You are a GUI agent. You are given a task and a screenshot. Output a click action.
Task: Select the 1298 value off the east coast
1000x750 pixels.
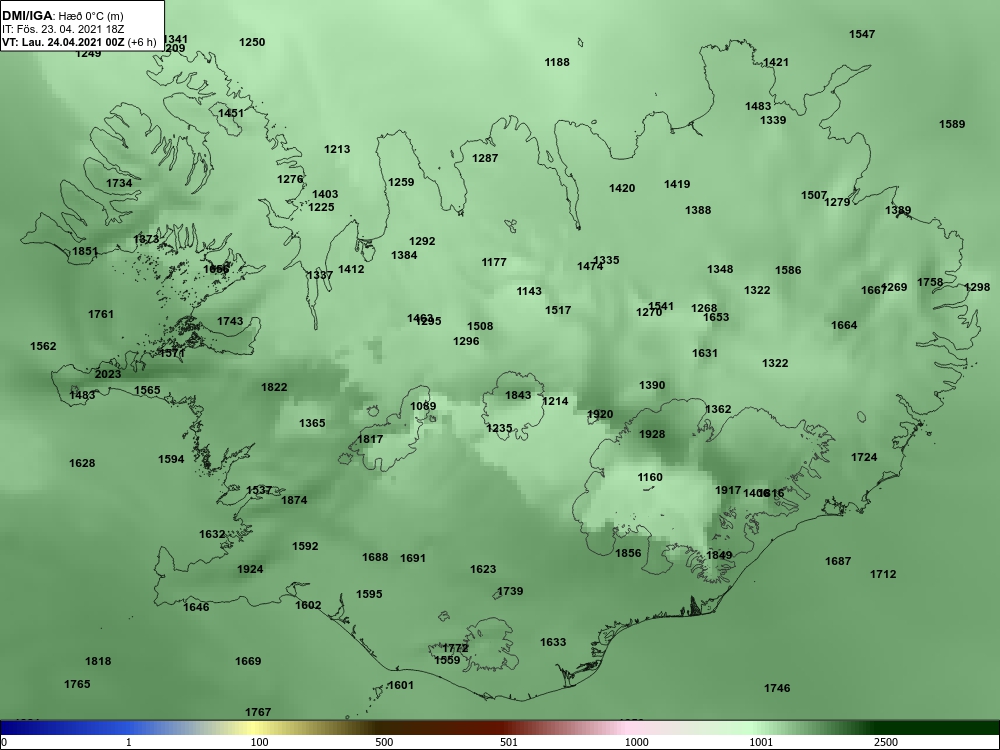pos(976,288)
